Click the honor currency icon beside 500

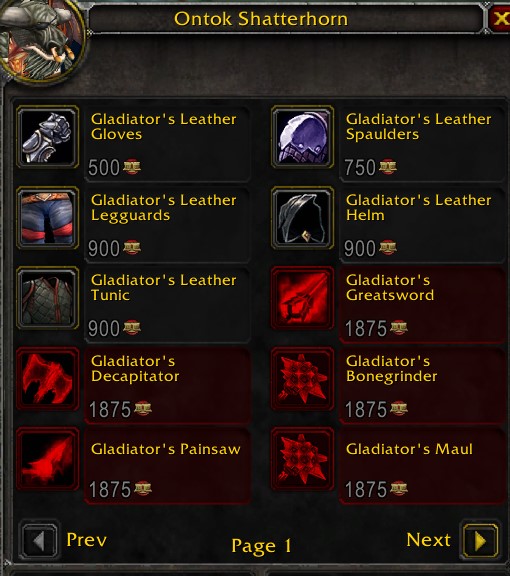[132, 167]
